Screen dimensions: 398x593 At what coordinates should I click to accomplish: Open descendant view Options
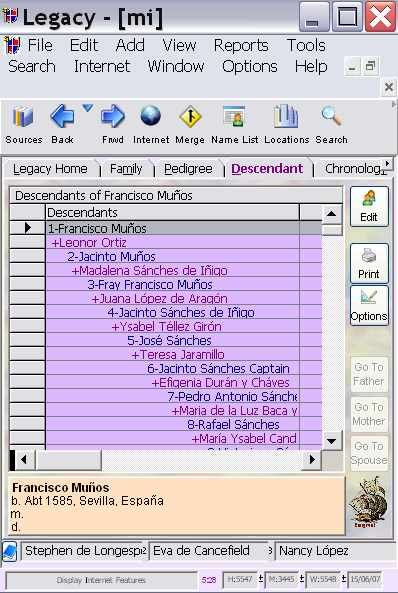[369, 306]
